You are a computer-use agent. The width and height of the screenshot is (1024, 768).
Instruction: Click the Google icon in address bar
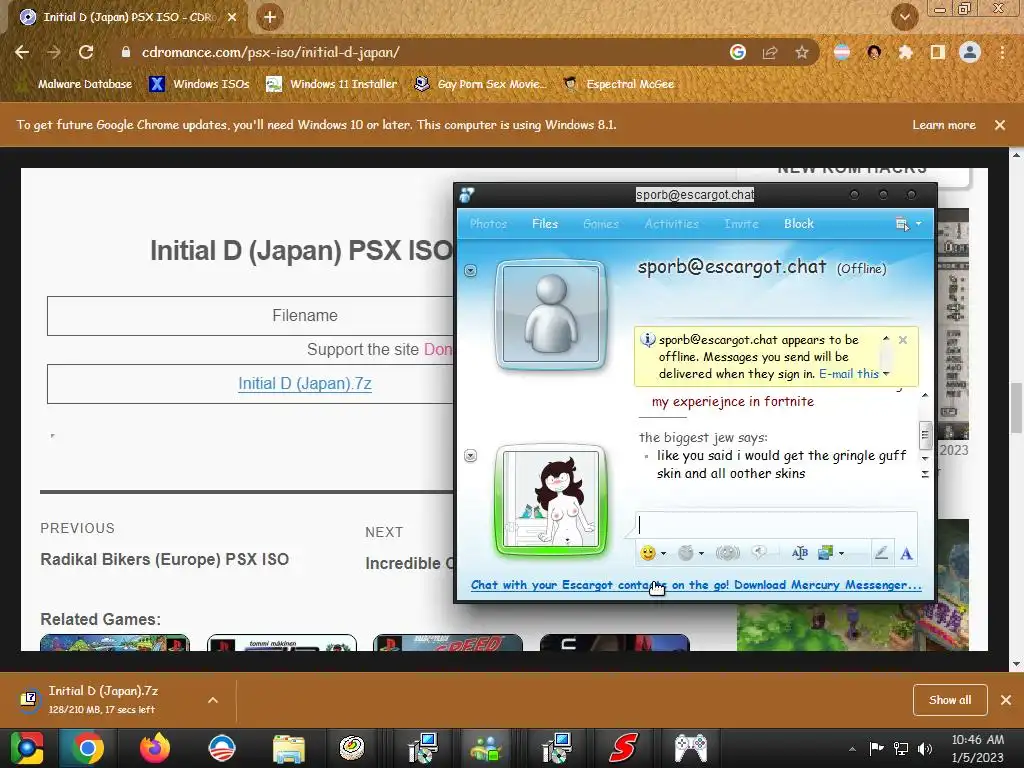tap(738, 52)
